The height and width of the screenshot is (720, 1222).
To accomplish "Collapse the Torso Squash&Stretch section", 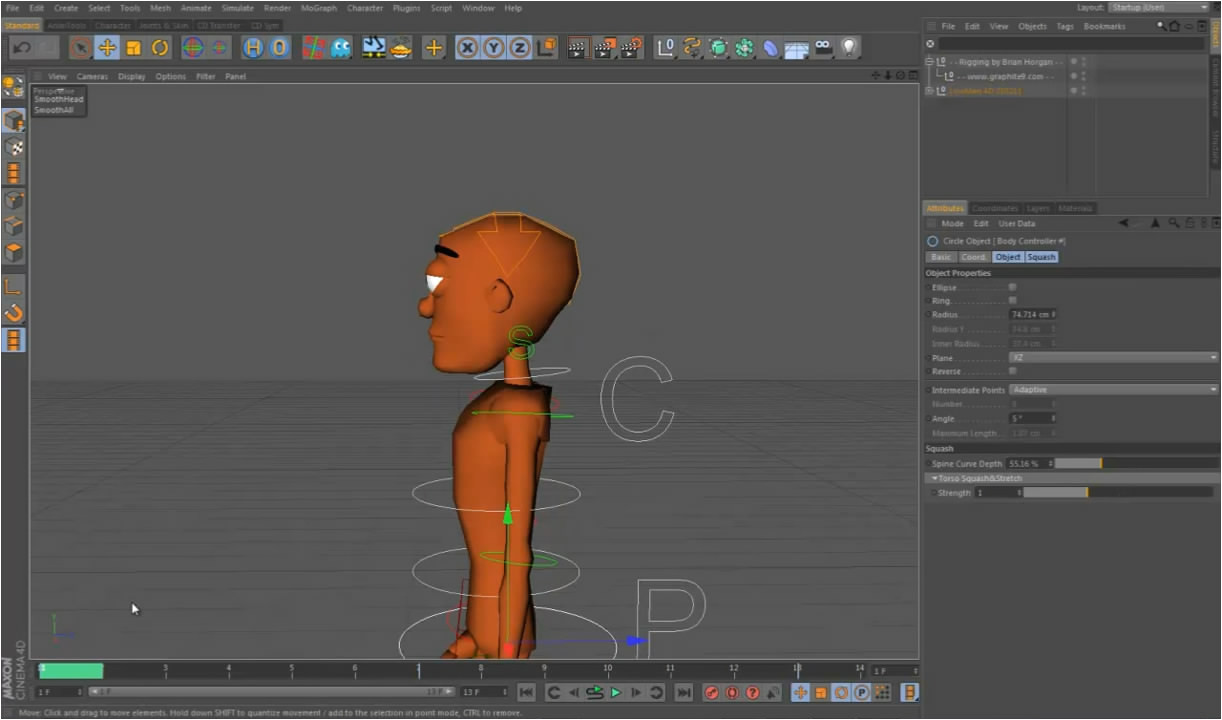I will click(x=934, y=478).
